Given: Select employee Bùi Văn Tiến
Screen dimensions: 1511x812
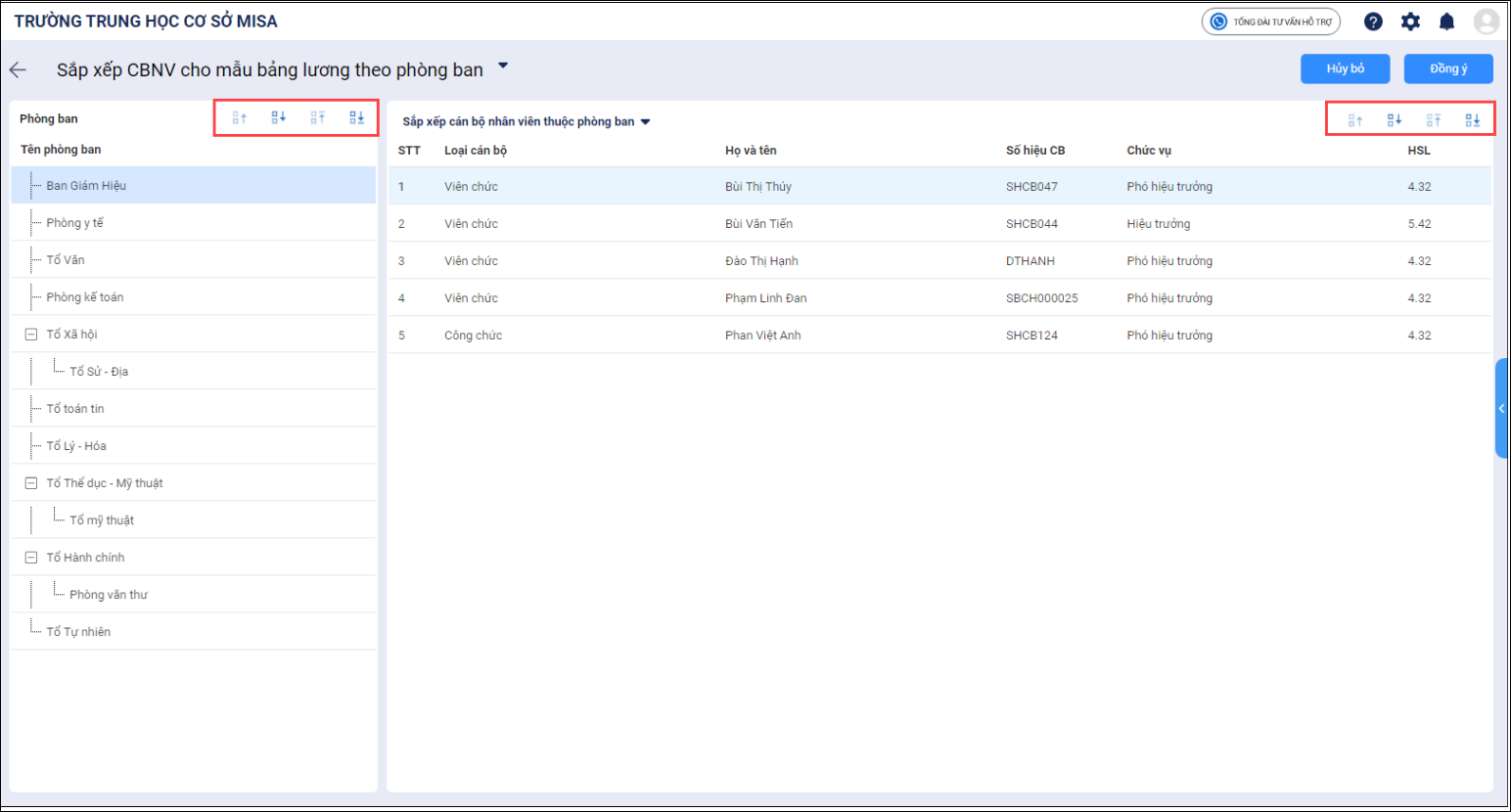Looking at the screenshot, I should point(759,224).
